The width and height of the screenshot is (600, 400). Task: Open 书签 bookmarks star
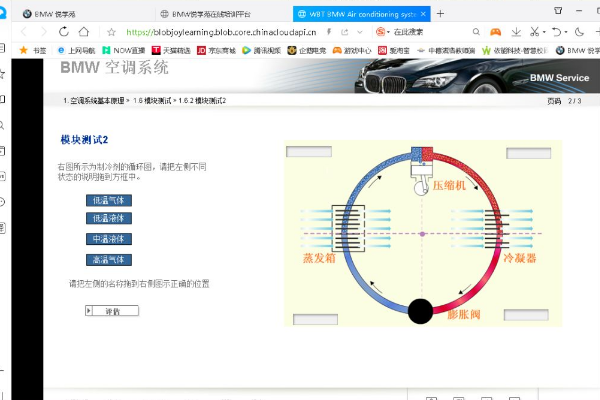33,50
